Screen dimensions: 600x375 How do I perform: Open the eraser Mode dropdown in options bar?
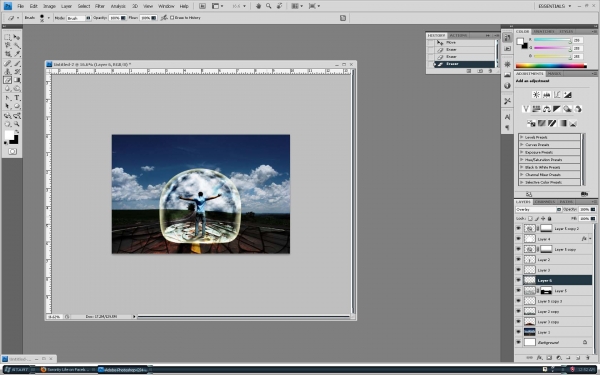pos(79,18)
